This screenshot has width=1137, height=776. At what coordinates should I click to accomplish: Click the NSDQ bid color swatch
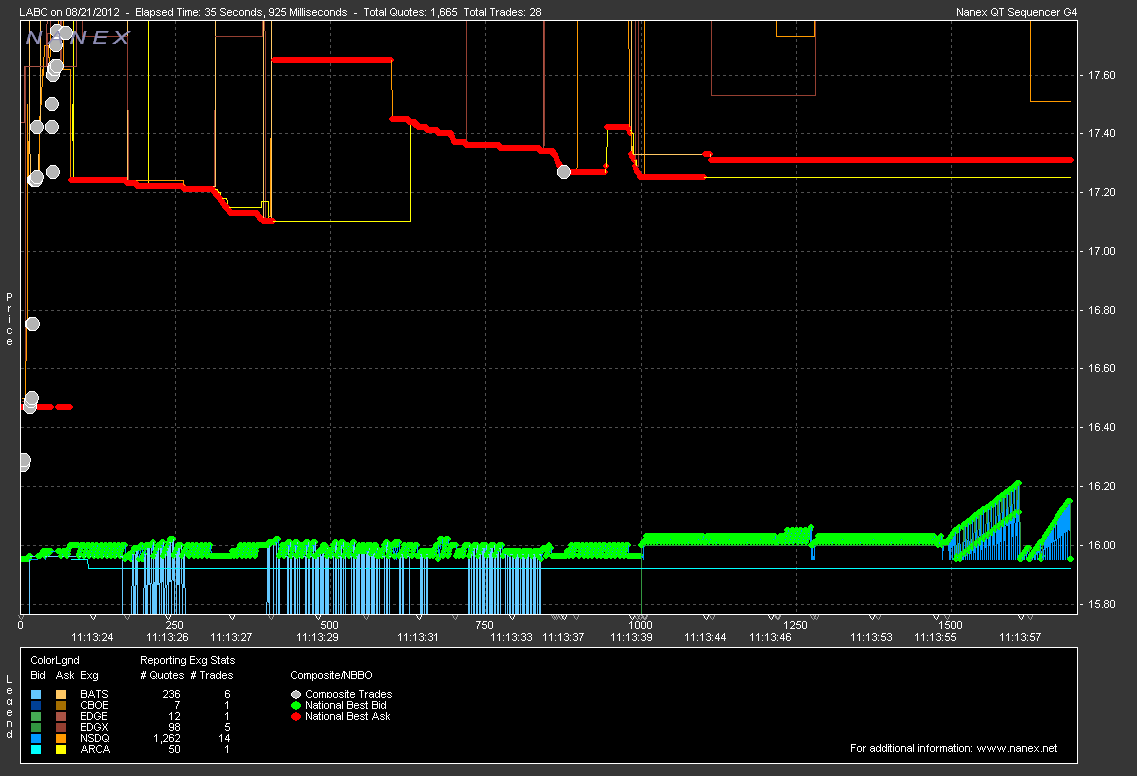(x=36, y=738)
